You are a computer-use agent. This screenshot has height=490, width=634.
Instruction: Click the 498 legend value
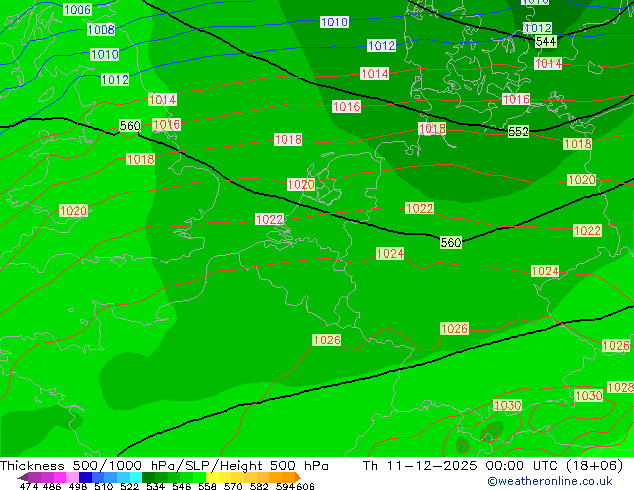pyautogui.click(x=78, y=486)
